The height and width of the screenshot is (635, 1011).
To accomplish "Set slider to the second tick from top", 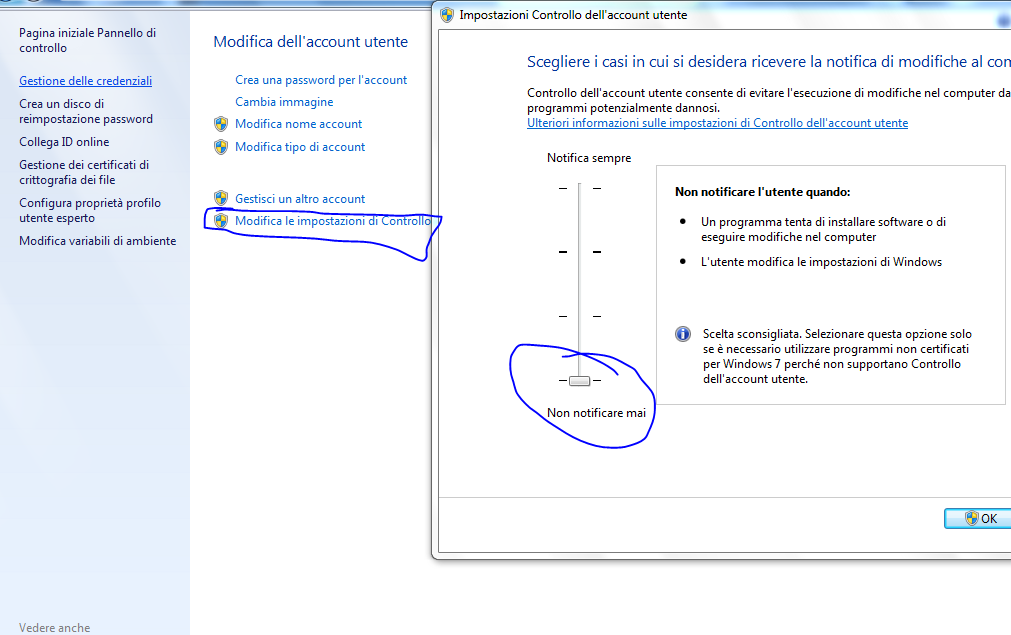I will click(x=580, y=251).
